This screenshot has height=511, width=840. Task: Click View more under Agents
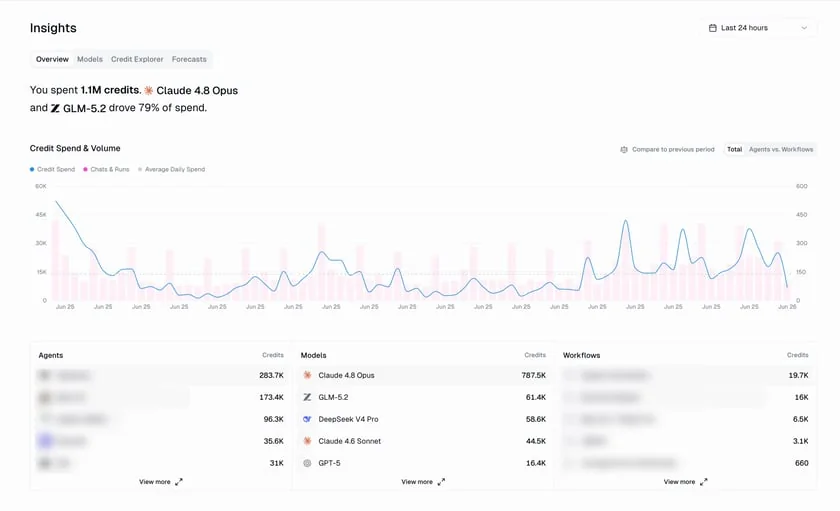click(160, 482)
